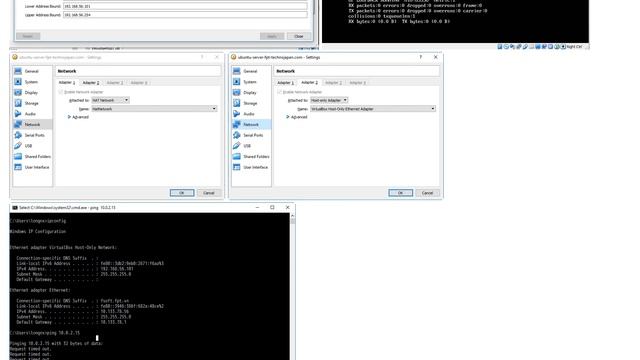Screen dimensions: 640x360
Task: Click 'Ethernet adapter Ethernet:' line in cmd
Action: [40, 290]
